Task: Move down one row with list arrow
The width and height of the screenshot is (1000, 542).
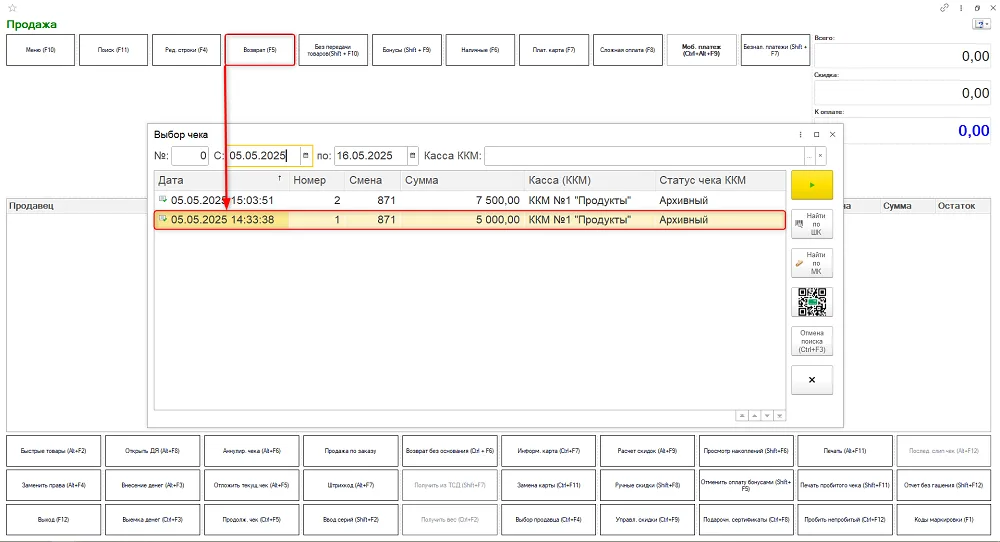Action: coord(767,416)
